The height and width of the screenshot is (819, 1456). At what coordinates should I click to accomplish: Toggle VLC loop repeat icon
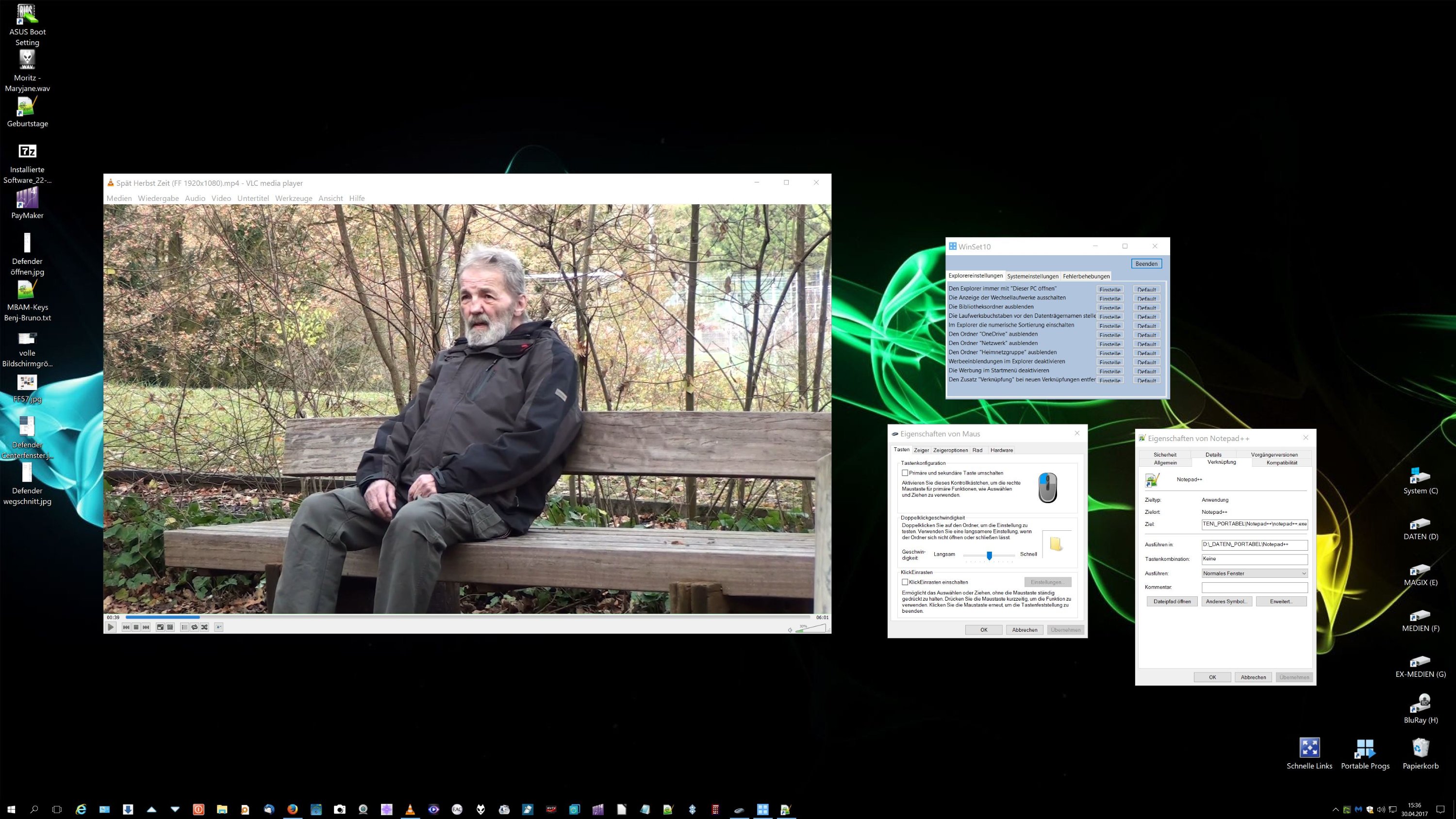click(x=195, y=627)
